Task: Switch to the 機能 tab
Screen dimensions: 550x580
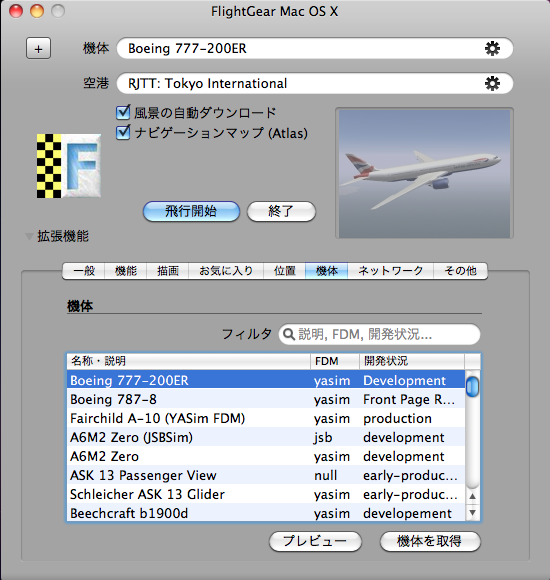Action: coord(126,271)
